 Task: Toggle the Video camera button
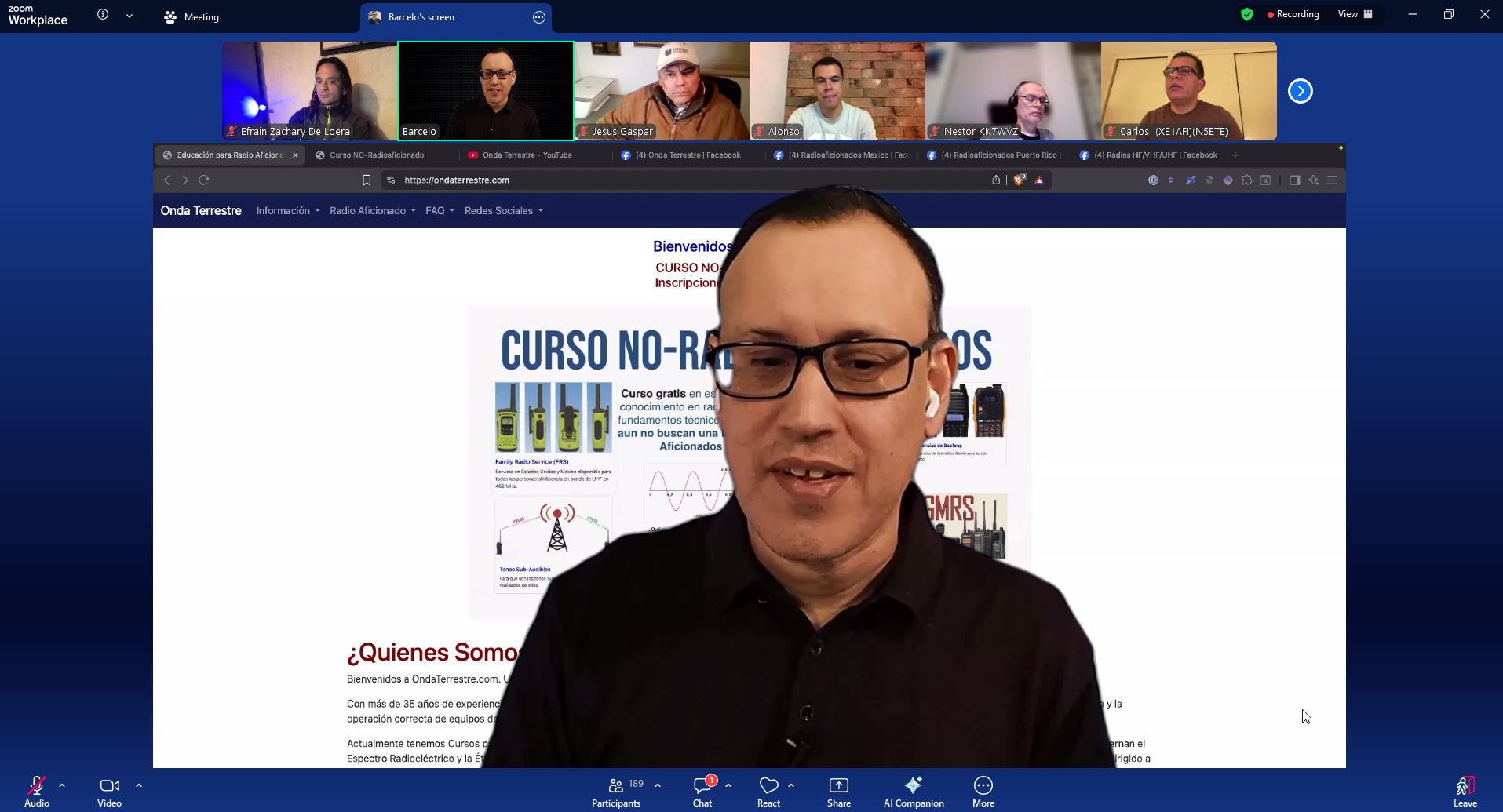coord(109,791)
